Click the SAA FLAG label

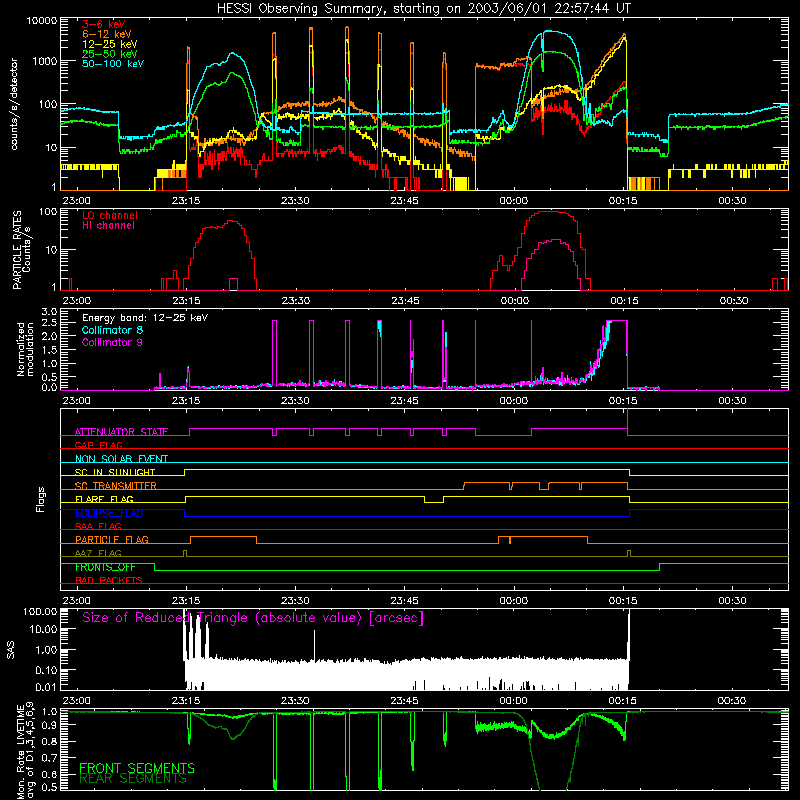pos(98,526)
